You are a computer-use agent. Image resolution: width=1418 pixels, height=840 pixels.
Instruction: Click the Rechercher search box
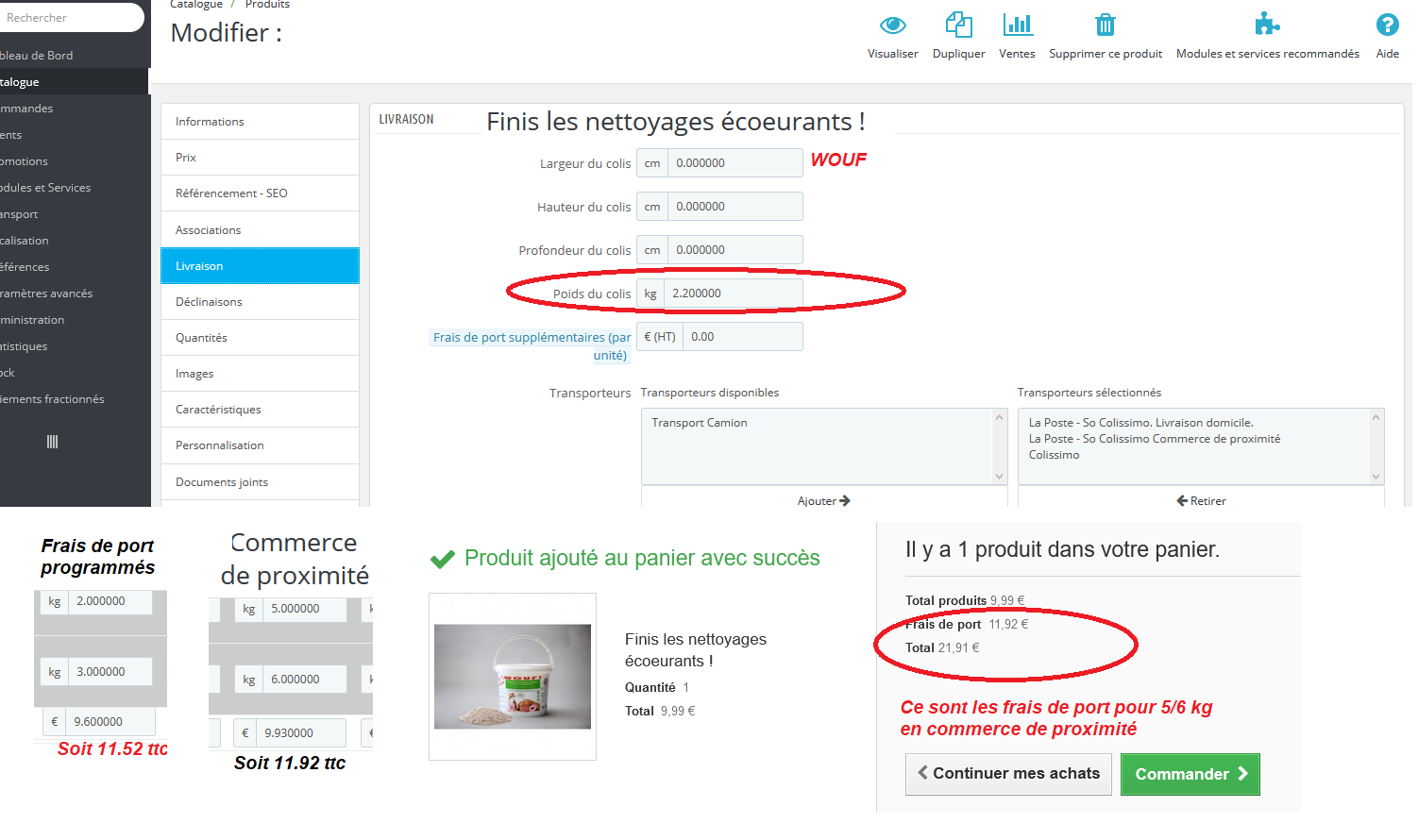point(71,17)
